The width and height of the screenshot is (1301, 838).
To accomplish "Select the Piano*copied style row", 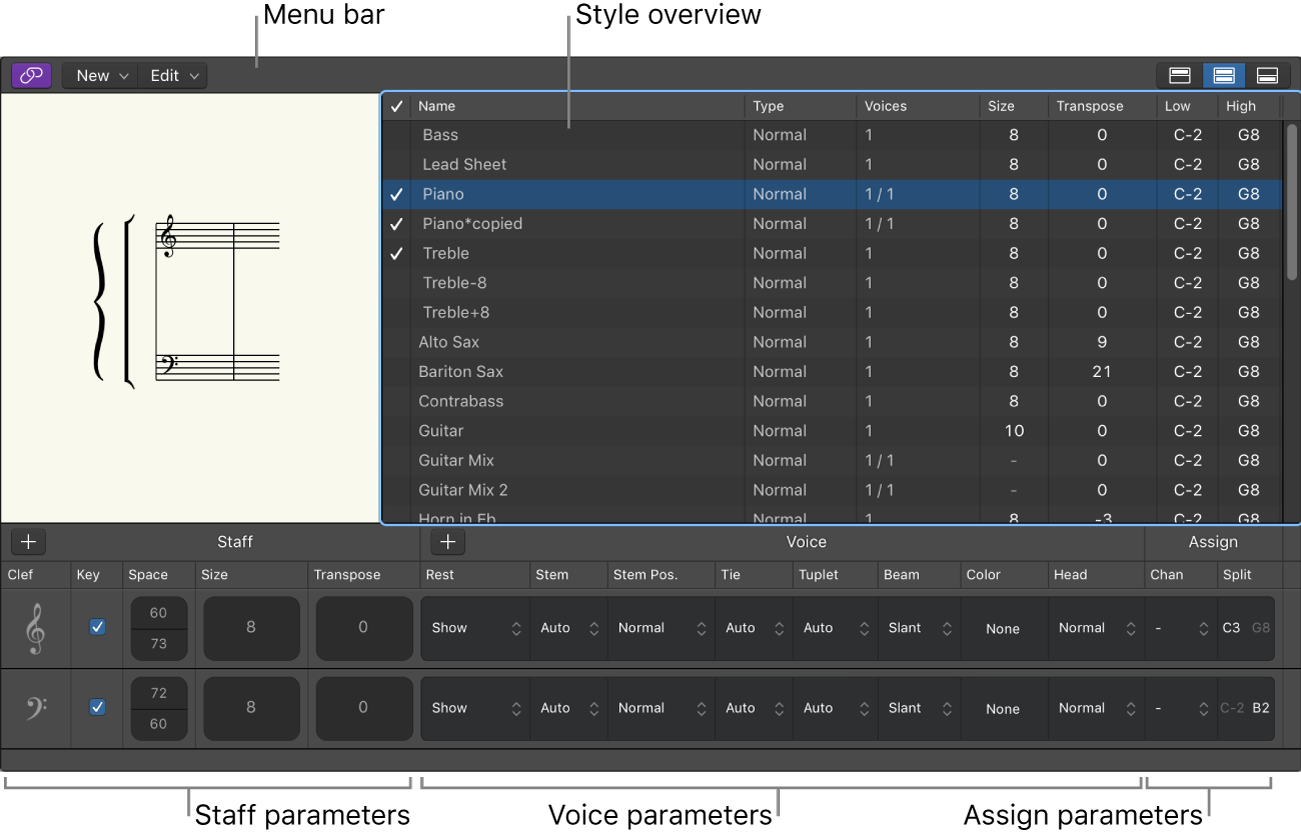I will (832, 224).
